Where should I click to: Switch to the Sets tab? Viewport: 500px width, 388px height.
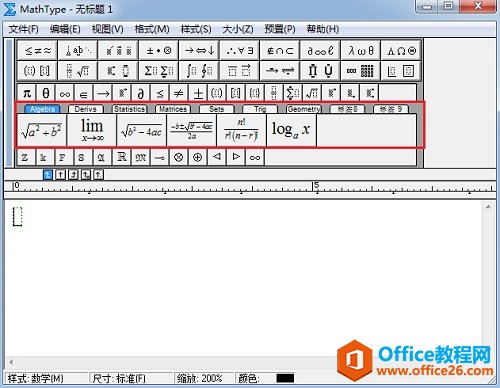[x=217, y=109]
